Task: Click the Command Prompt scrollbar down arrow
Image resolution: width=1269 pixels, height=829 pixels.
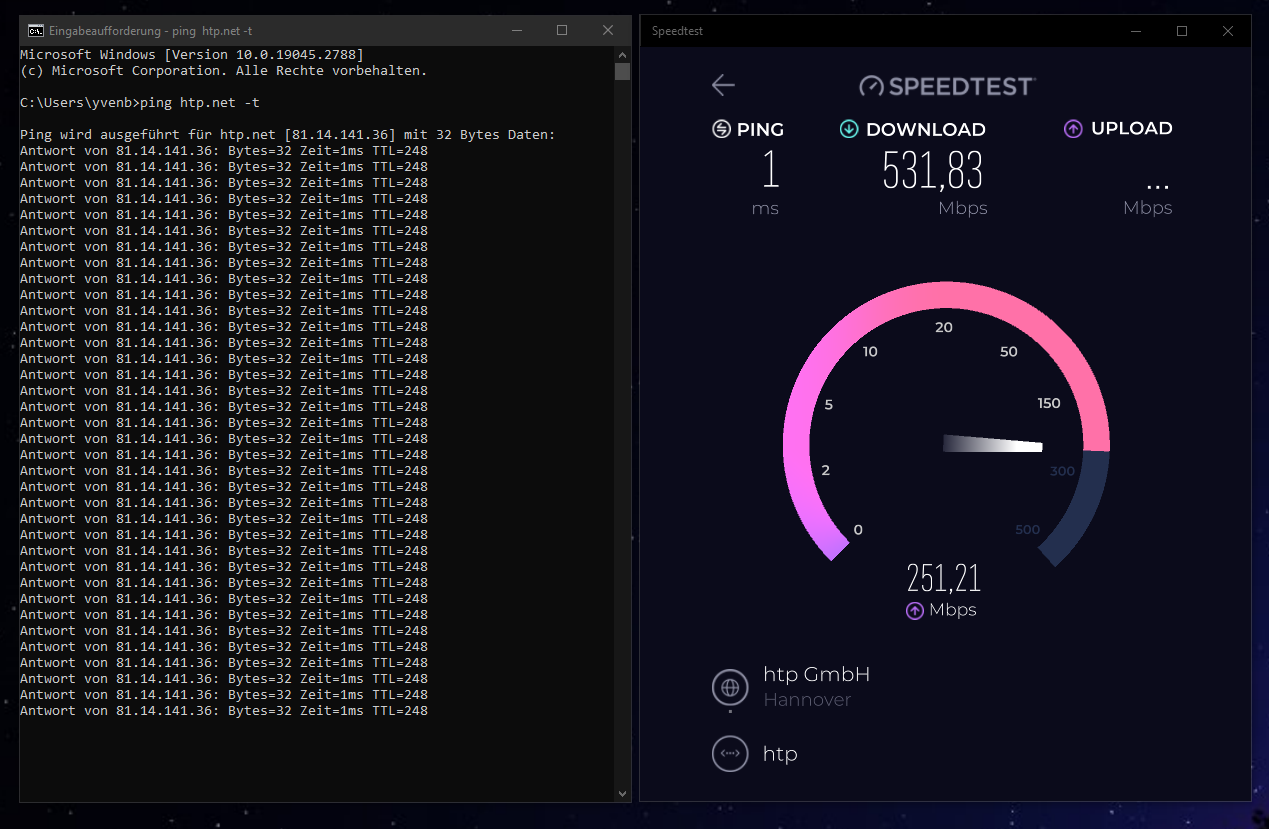Action: pyautogui.click(x=622, y=793)
